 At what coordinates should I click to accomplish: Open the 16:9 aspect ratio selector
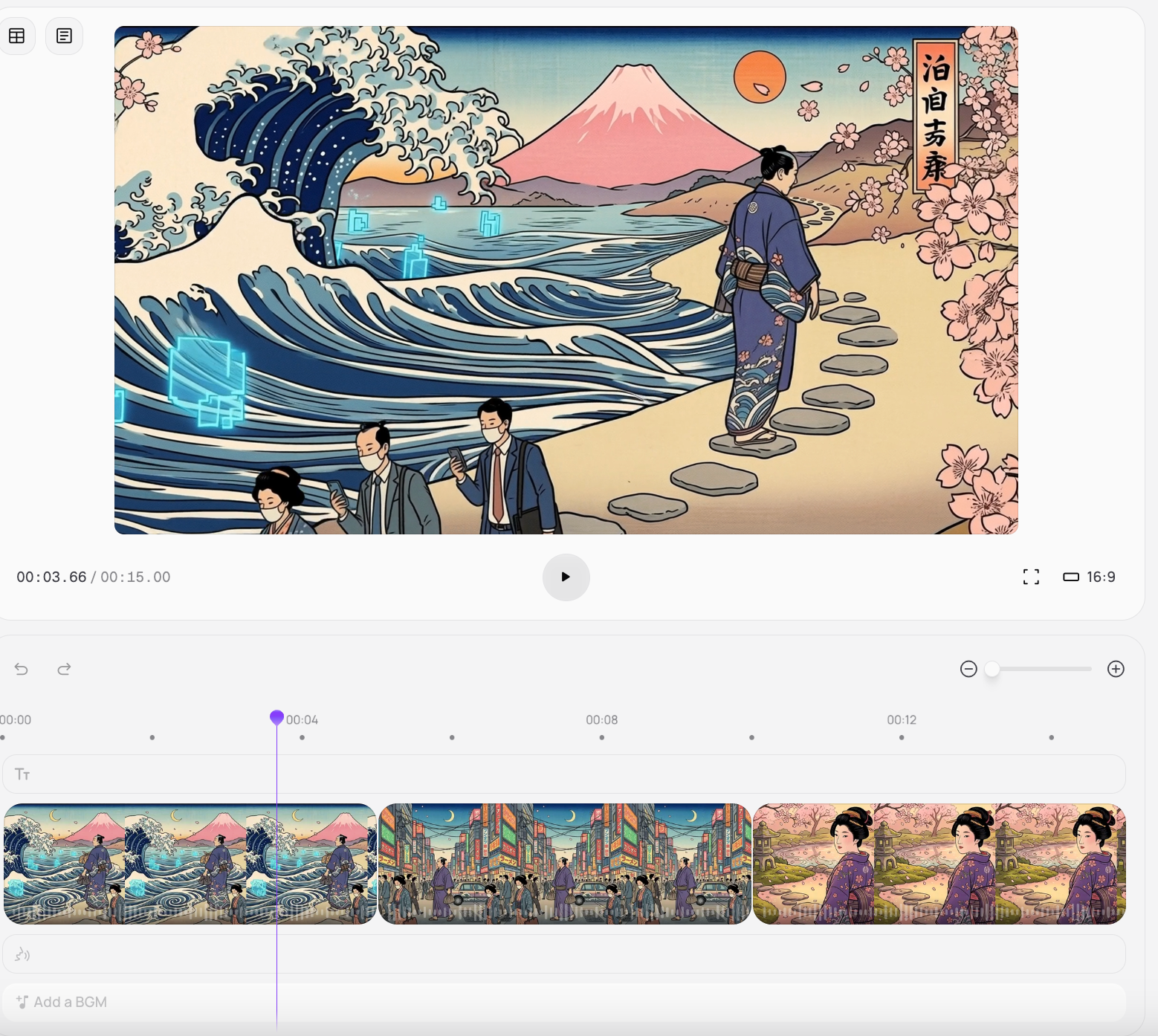(x=1090, y=577)
